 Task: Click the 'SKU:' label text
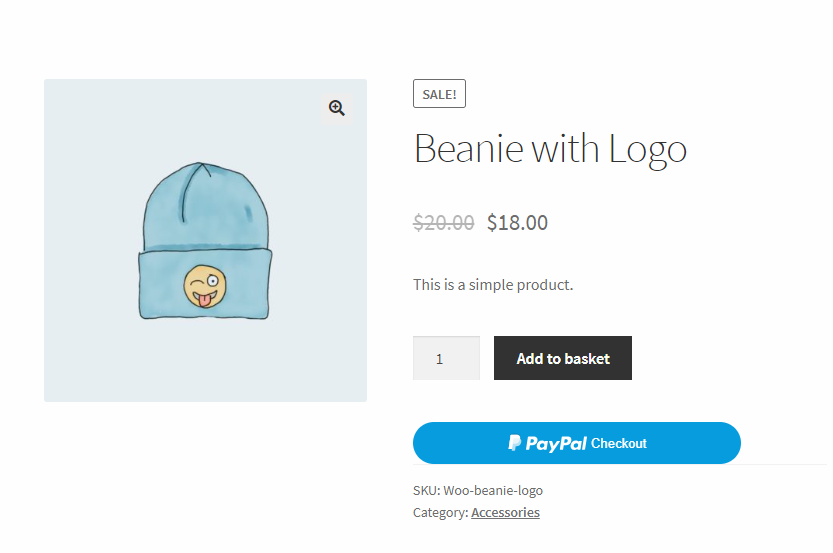click(426, 491)
